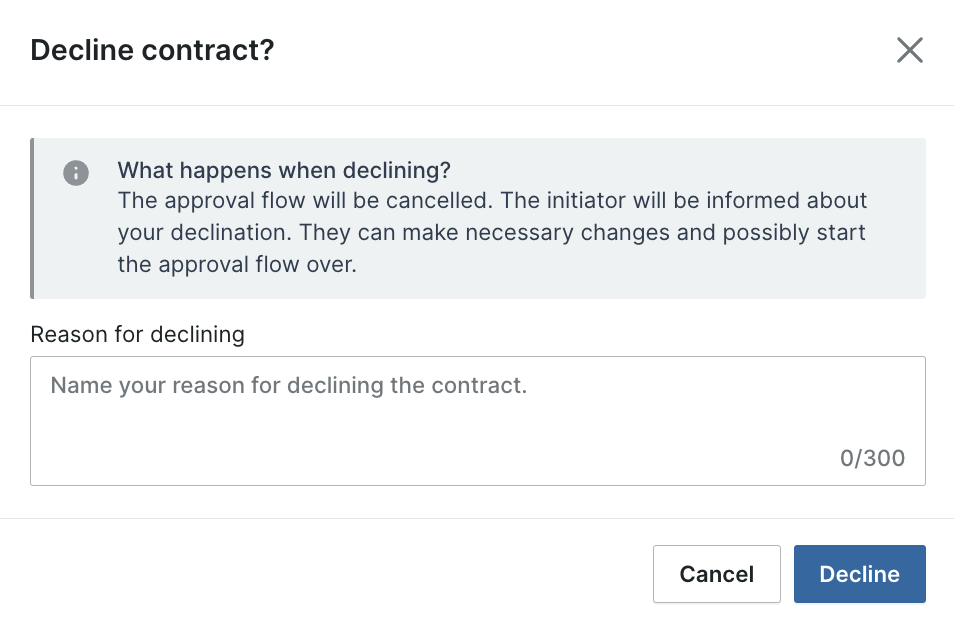Click the 'Reason for declining' field label
The height and width of the screenshot is (620, 954).
138,334
